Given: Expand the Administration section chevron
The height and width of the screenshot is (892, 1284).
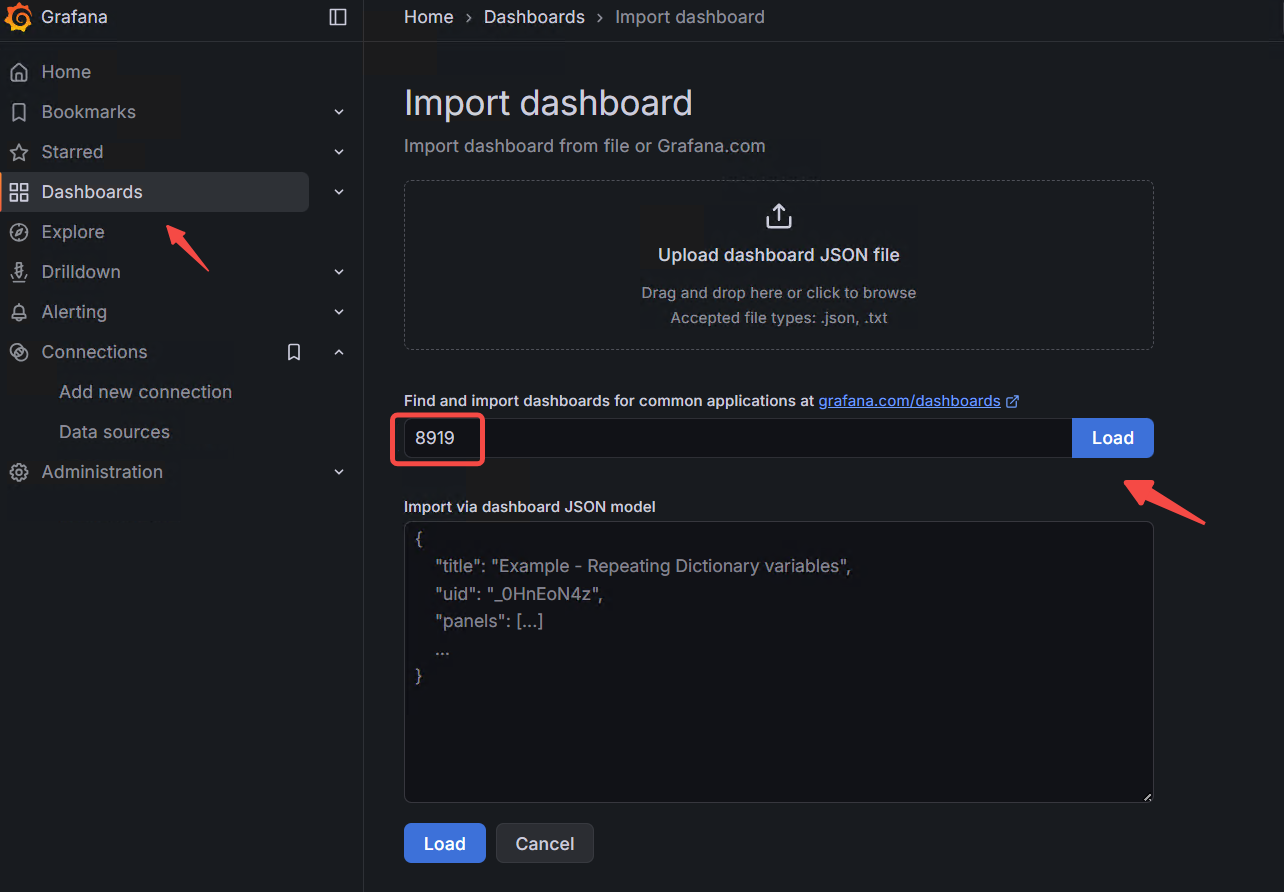Looking at the screenshot, I should click(339, 472).
